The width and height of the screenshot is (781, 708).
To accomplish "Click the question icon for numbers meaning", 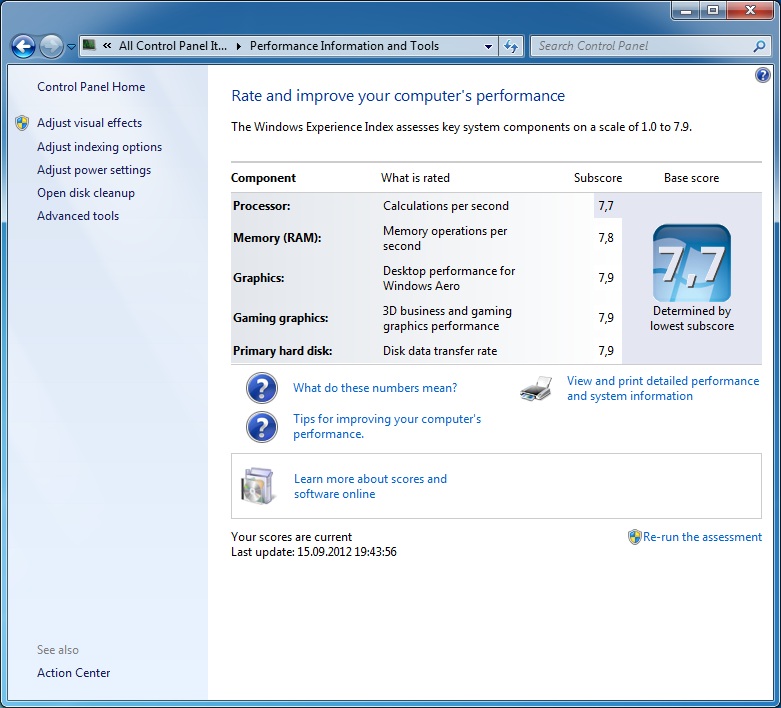I will 261,388.
